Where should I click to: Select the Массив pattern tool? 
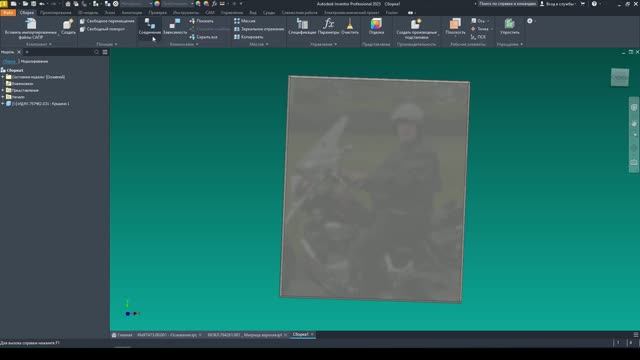[x=245, y=21]
